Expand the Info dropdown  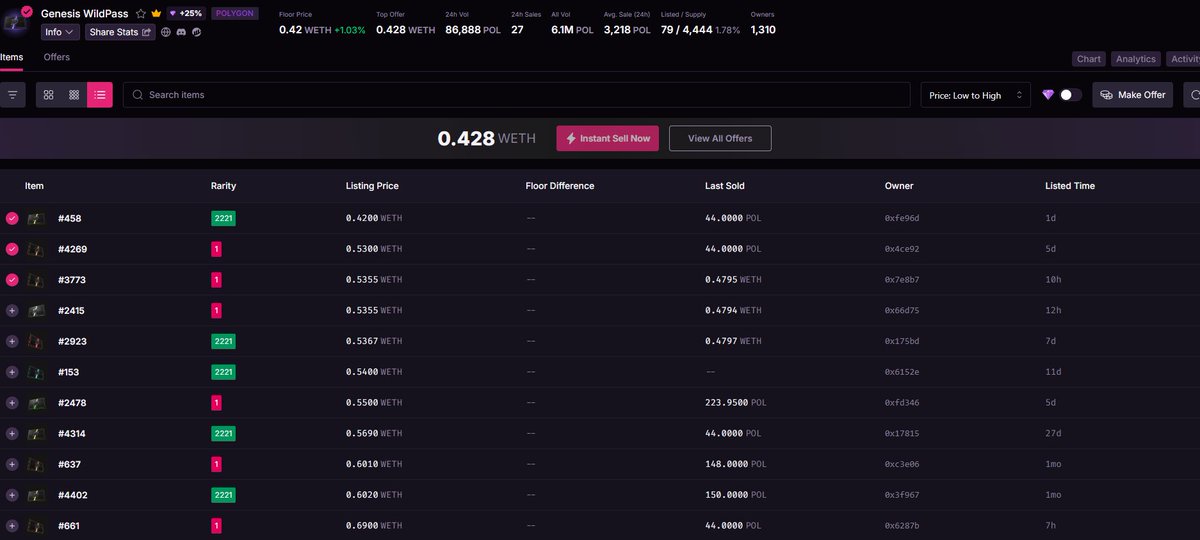click(60, 32)
